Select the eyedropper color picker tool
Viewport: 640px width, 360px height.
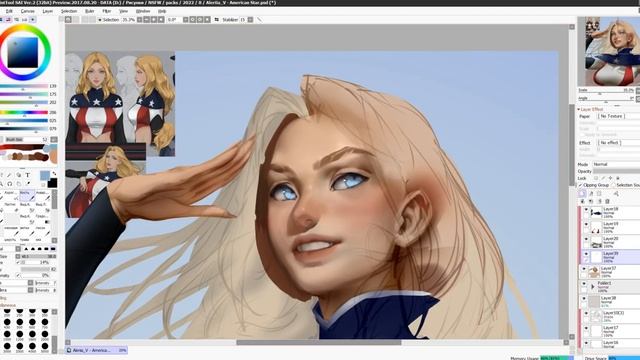click(28, 184)
